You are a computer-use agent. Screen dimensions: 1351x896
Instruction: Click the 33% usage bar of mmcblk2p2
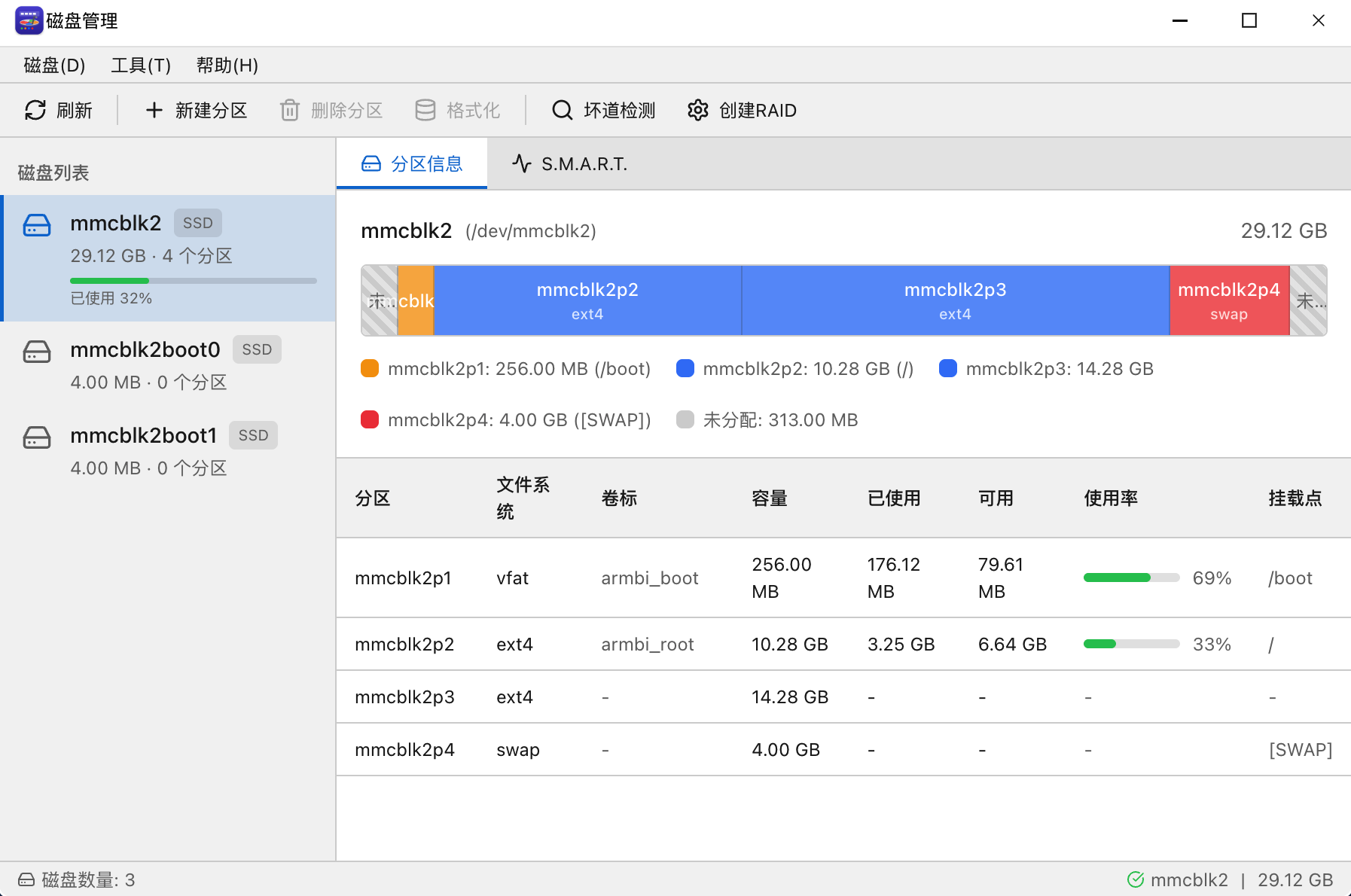(x=1131, y=644)
